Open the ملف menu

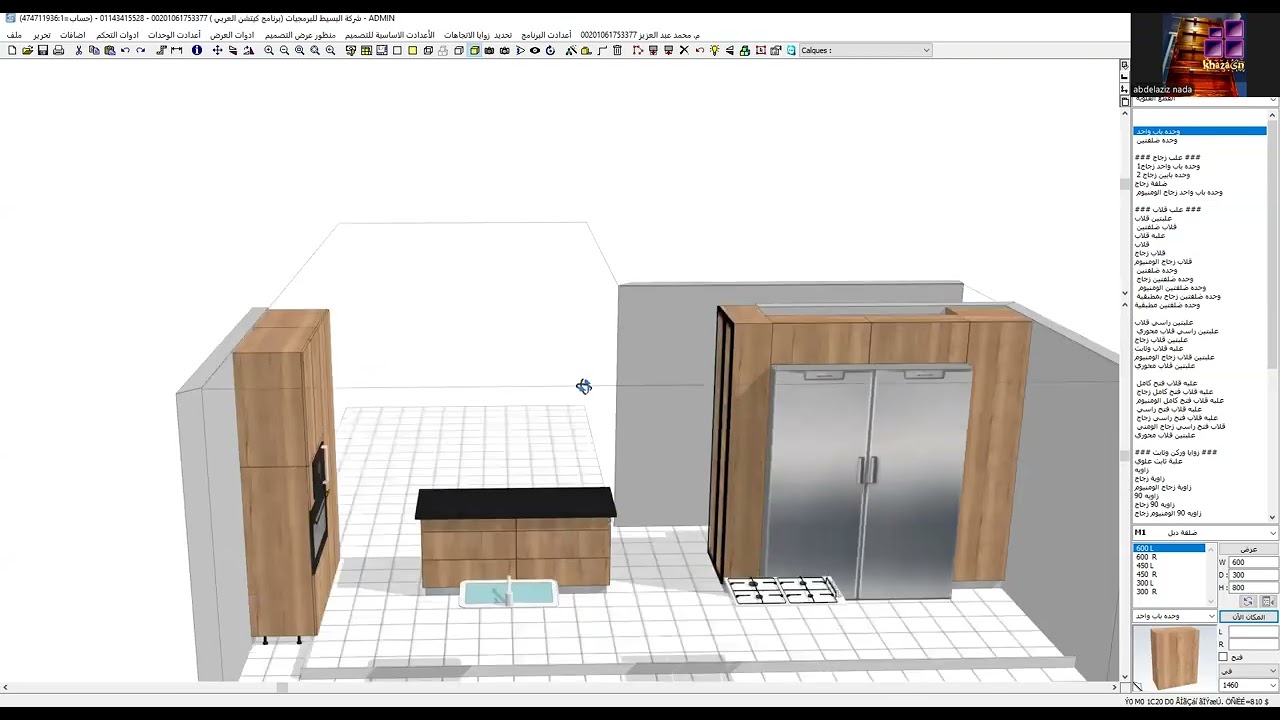(14, 35)
